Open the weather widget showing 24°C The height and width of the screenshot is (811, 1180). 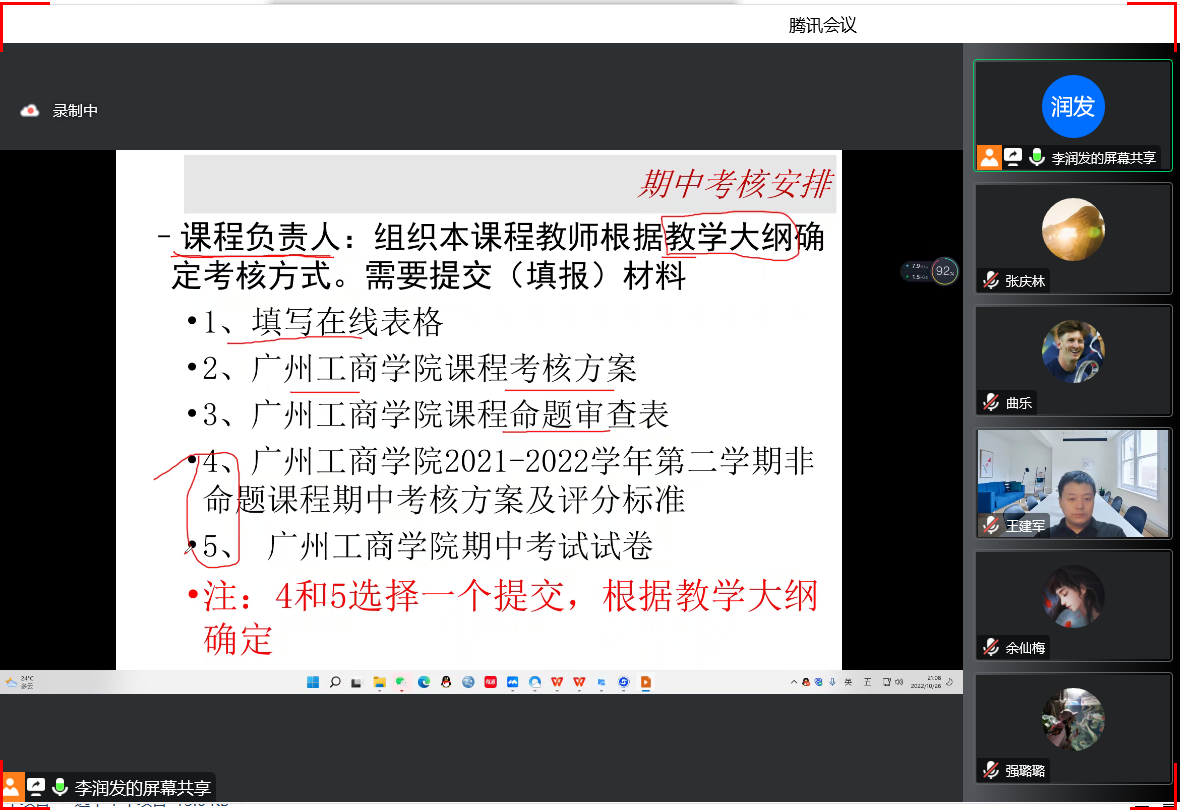pos(18,682)
